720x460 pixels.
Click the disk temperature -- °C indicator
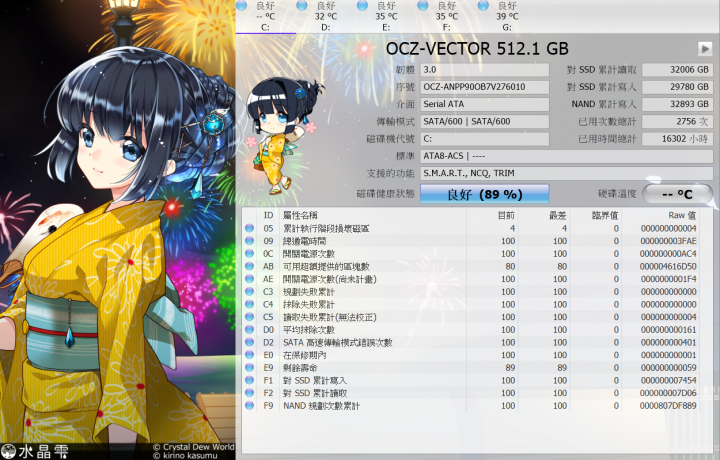[677, 194]
